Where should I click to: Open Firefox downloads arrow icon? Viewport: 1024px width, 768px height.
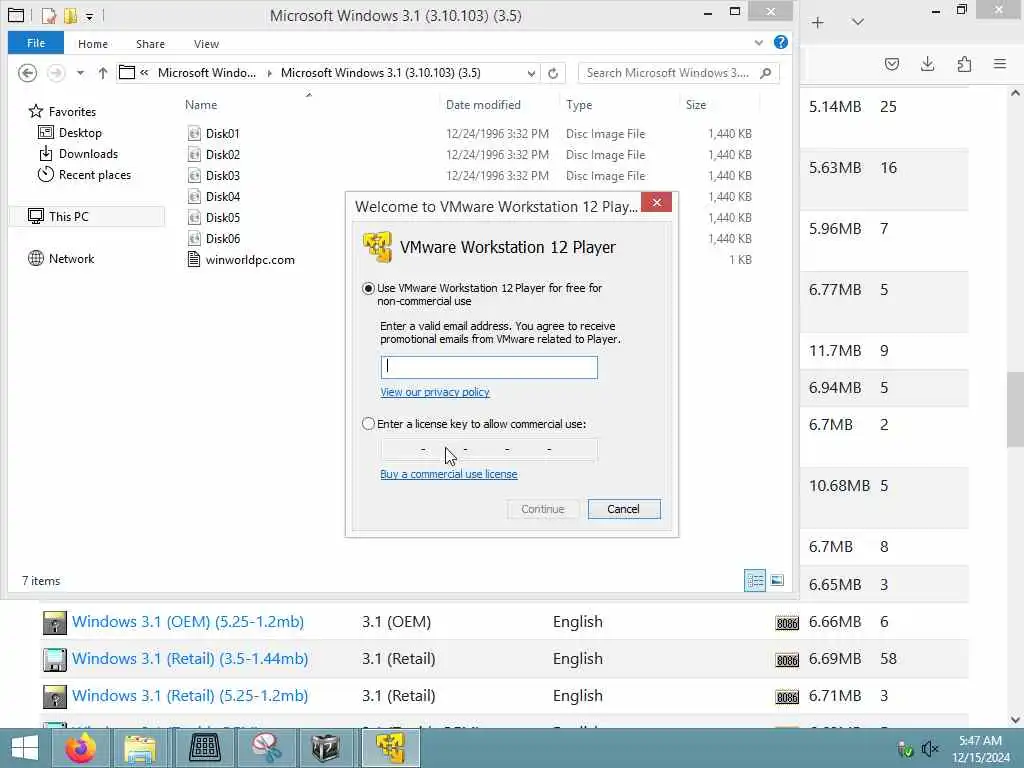pos(927,64)
